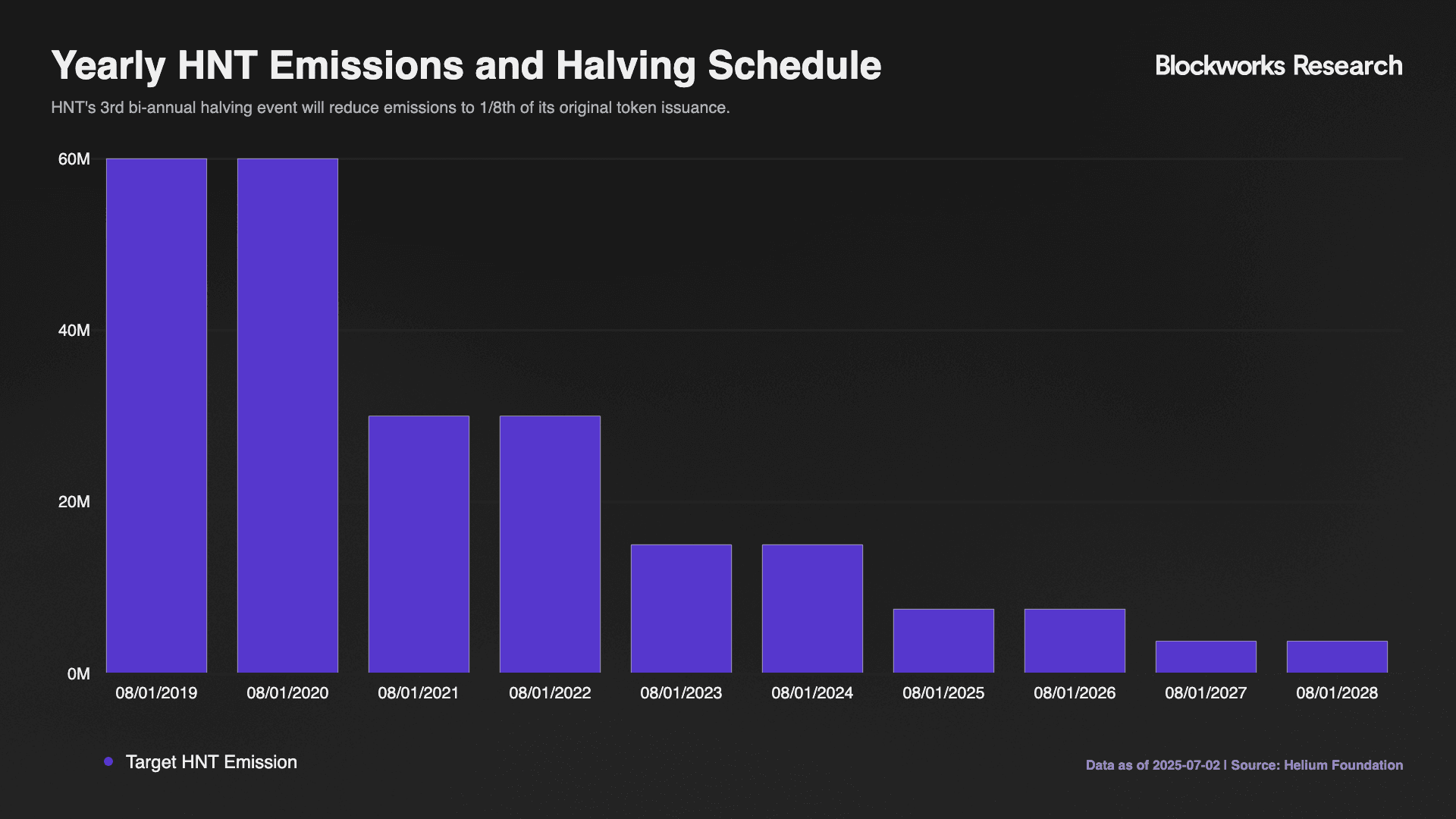Image resolution: width=1456 pixels, height=819 pixels.
Task: Click the Blockworks Research logo text
Action: 1279,65
